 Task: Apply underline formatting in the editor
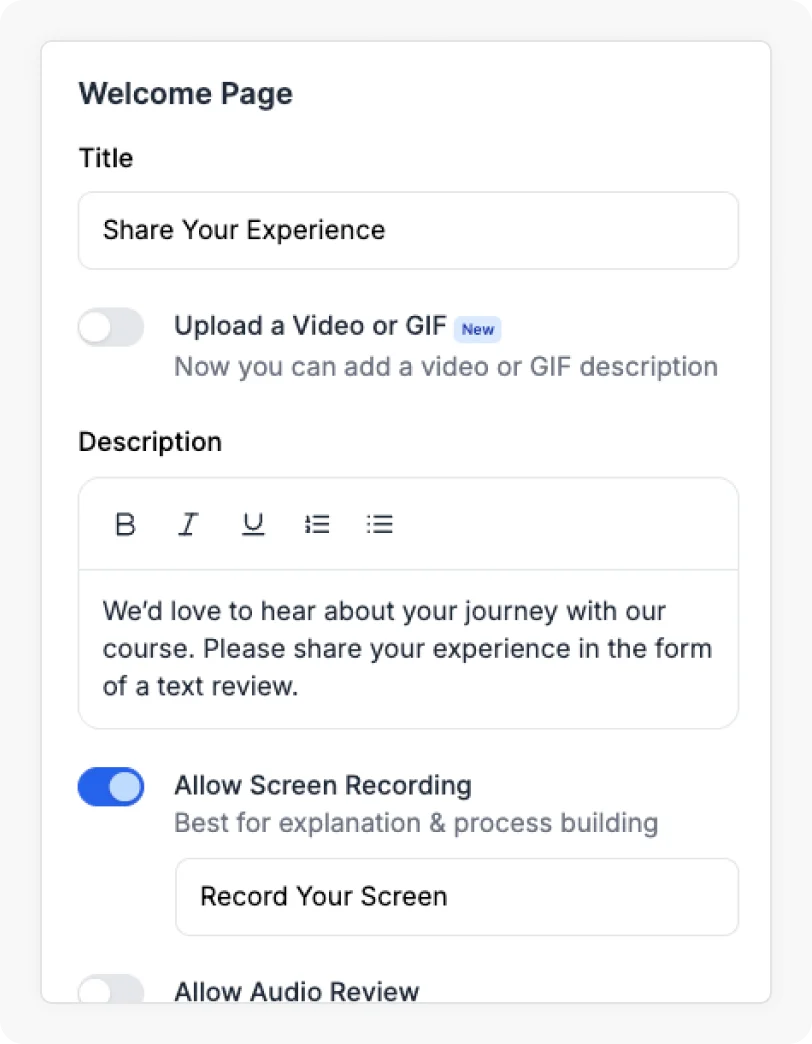coord(253,523)
